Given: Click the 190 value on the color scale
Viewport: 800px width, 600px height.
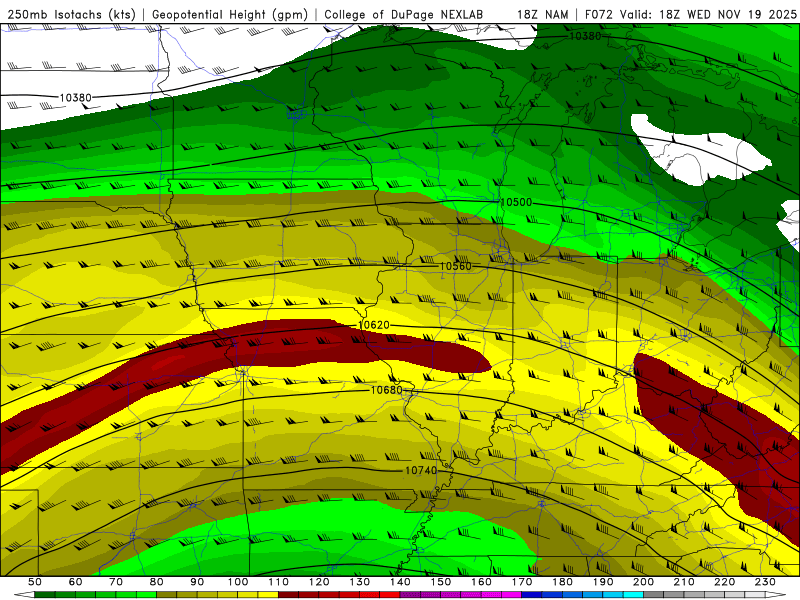Looking at the screenshot, I should click(x=603, y=582).
